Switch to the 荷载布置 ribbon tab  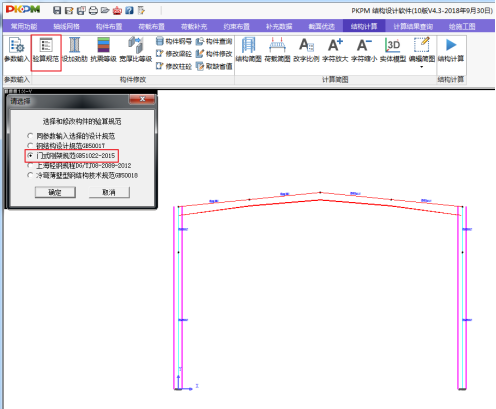pyautogui.click(x=152, y=26)
